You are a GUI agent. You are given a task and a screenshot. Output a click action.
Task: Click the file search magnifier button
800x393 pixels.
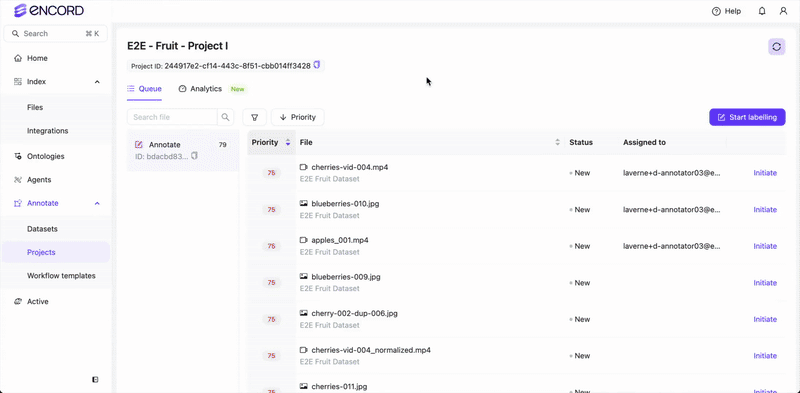pyautogui.click(x=226, y=117)
